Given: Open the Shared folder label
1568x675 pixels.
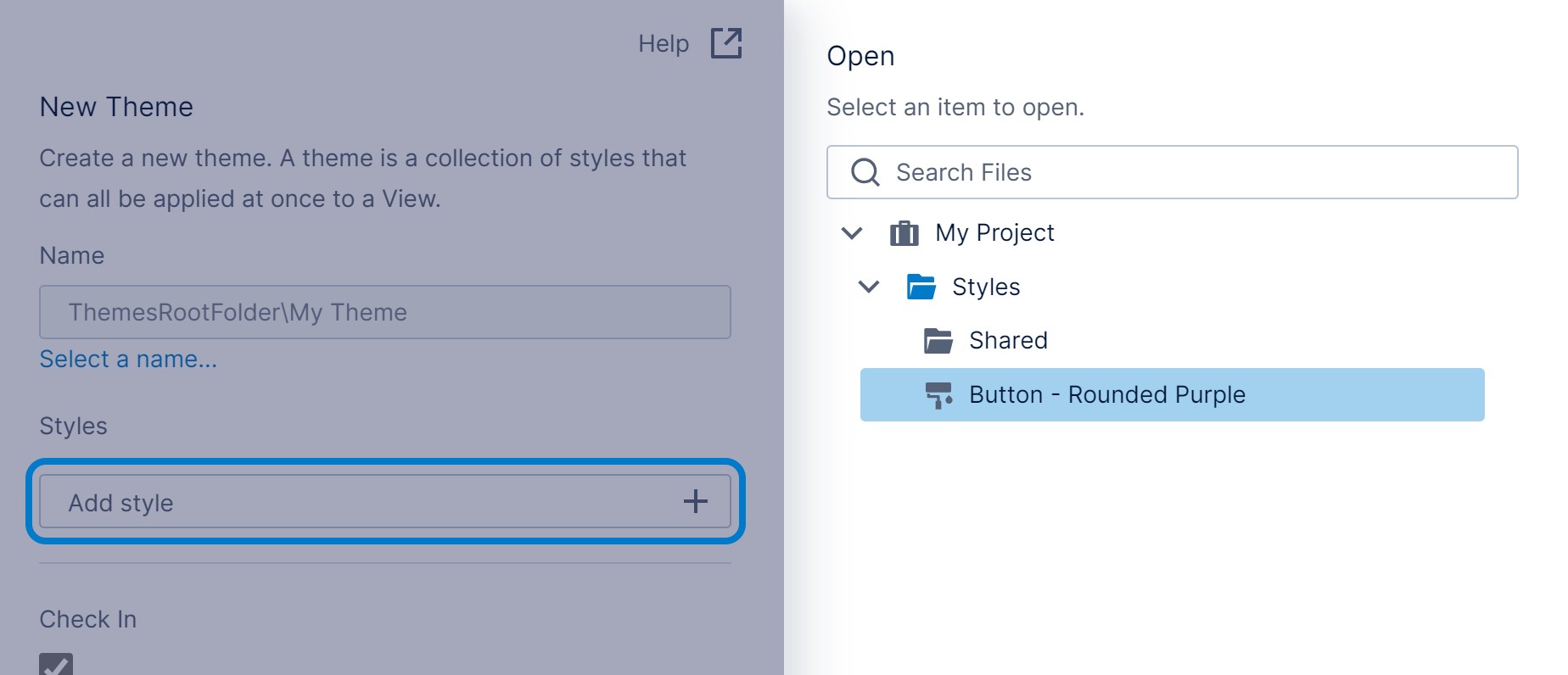Looking at the screenshot, I should point(1008,341).
